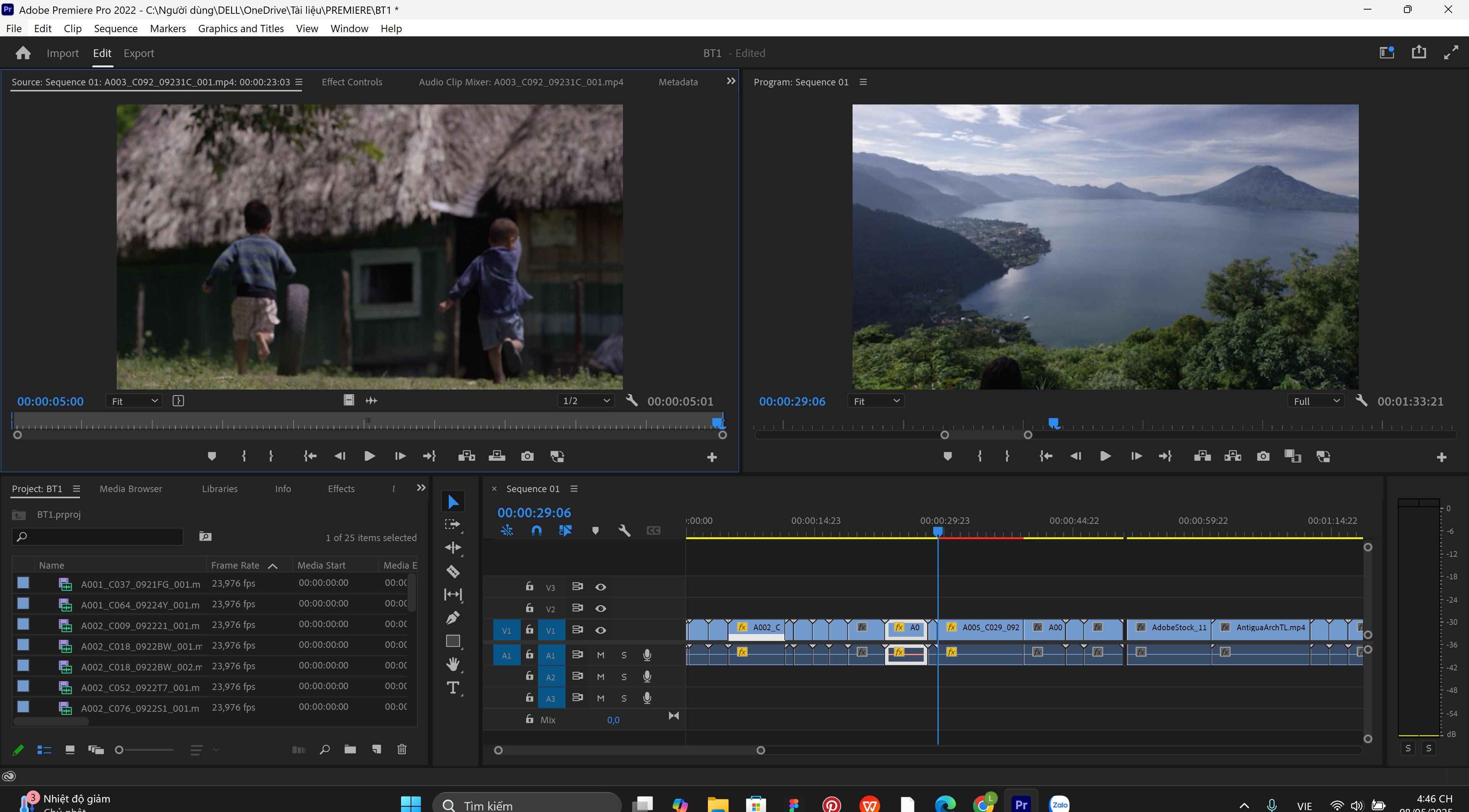Solo audio track A2
The height and width of the screenshot is (812, 1469).
tap(624, 677)
